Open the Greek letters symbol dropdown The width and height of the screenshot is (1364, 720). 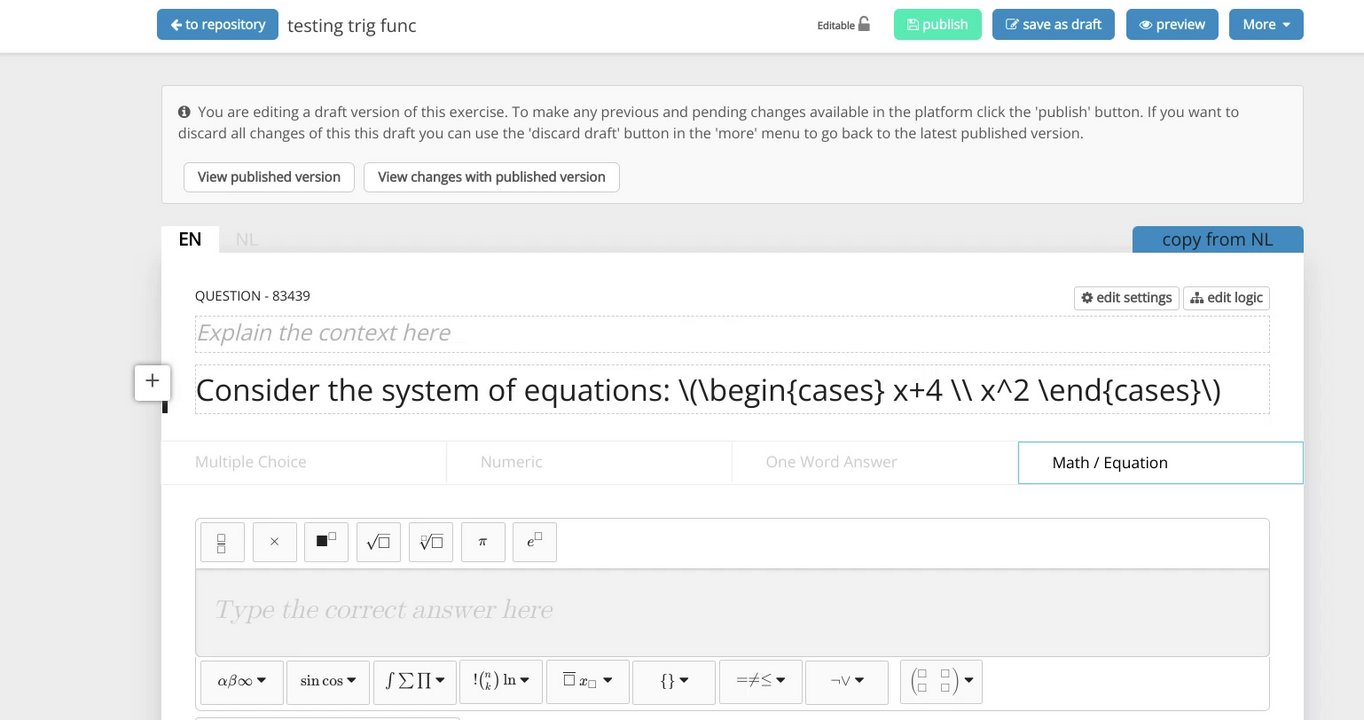click(x=242, y=681)
